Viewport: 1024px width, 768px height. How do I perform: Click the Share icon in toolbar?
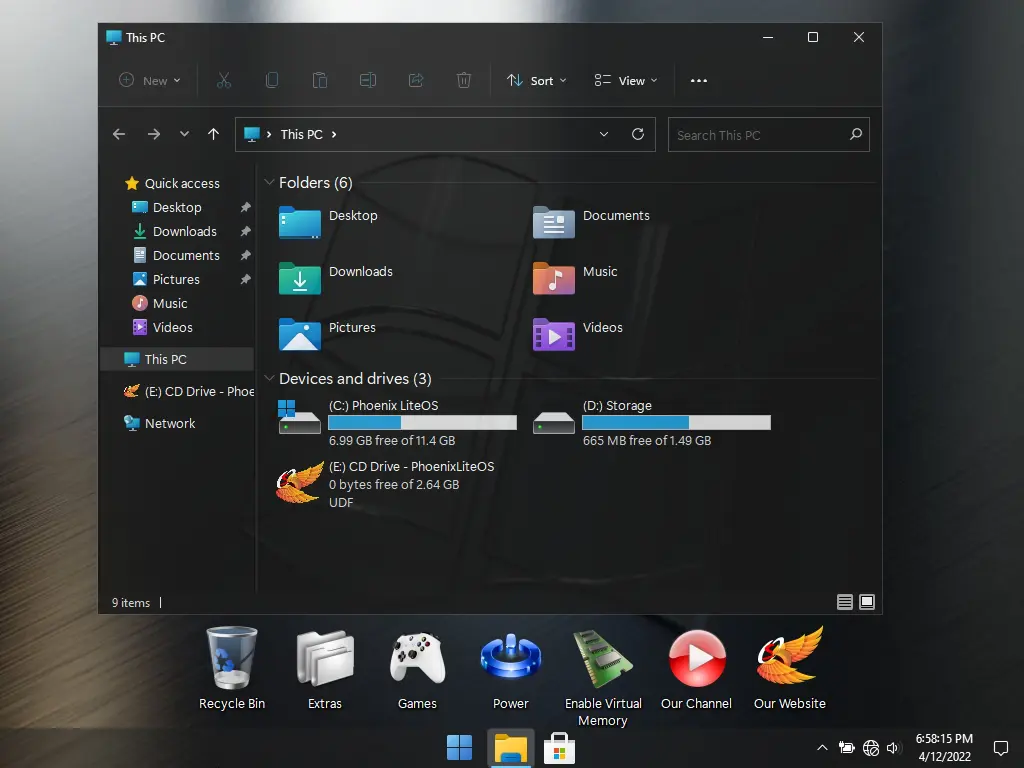[x=416, y=80]
